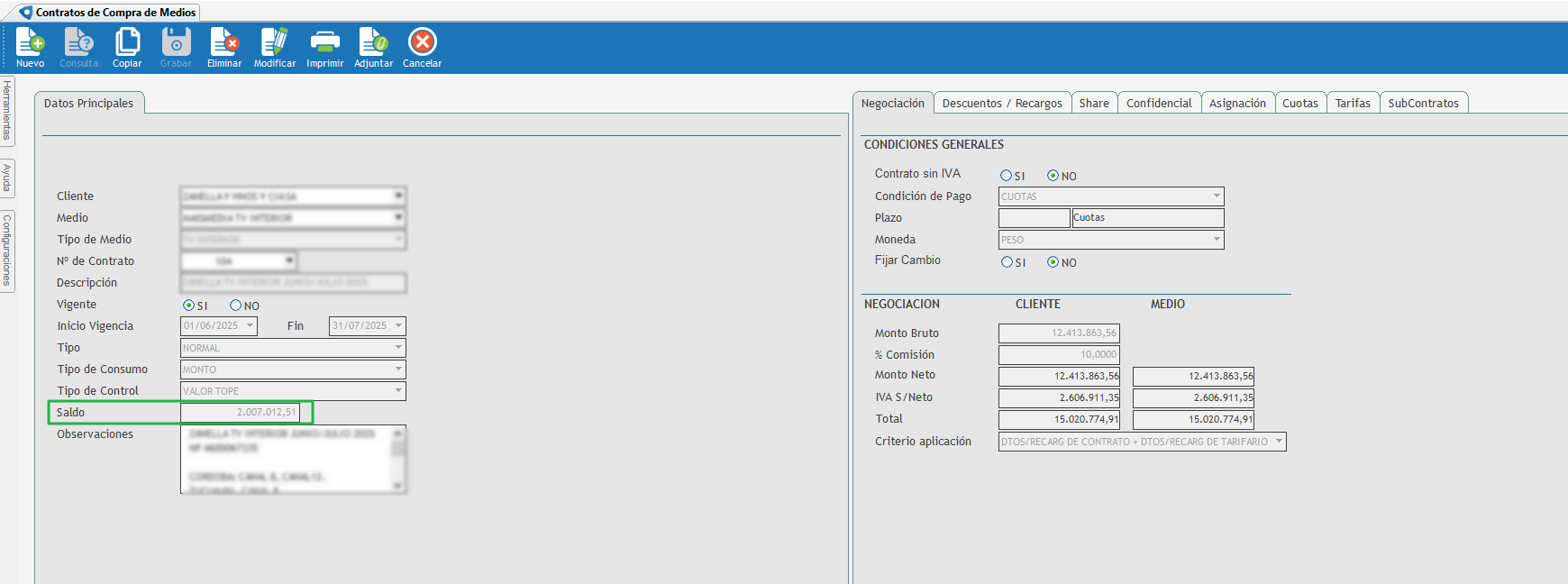Expand the Medio dropdown
The width and height of the screenshot is (1568, 584).
[x=398, y=217]
